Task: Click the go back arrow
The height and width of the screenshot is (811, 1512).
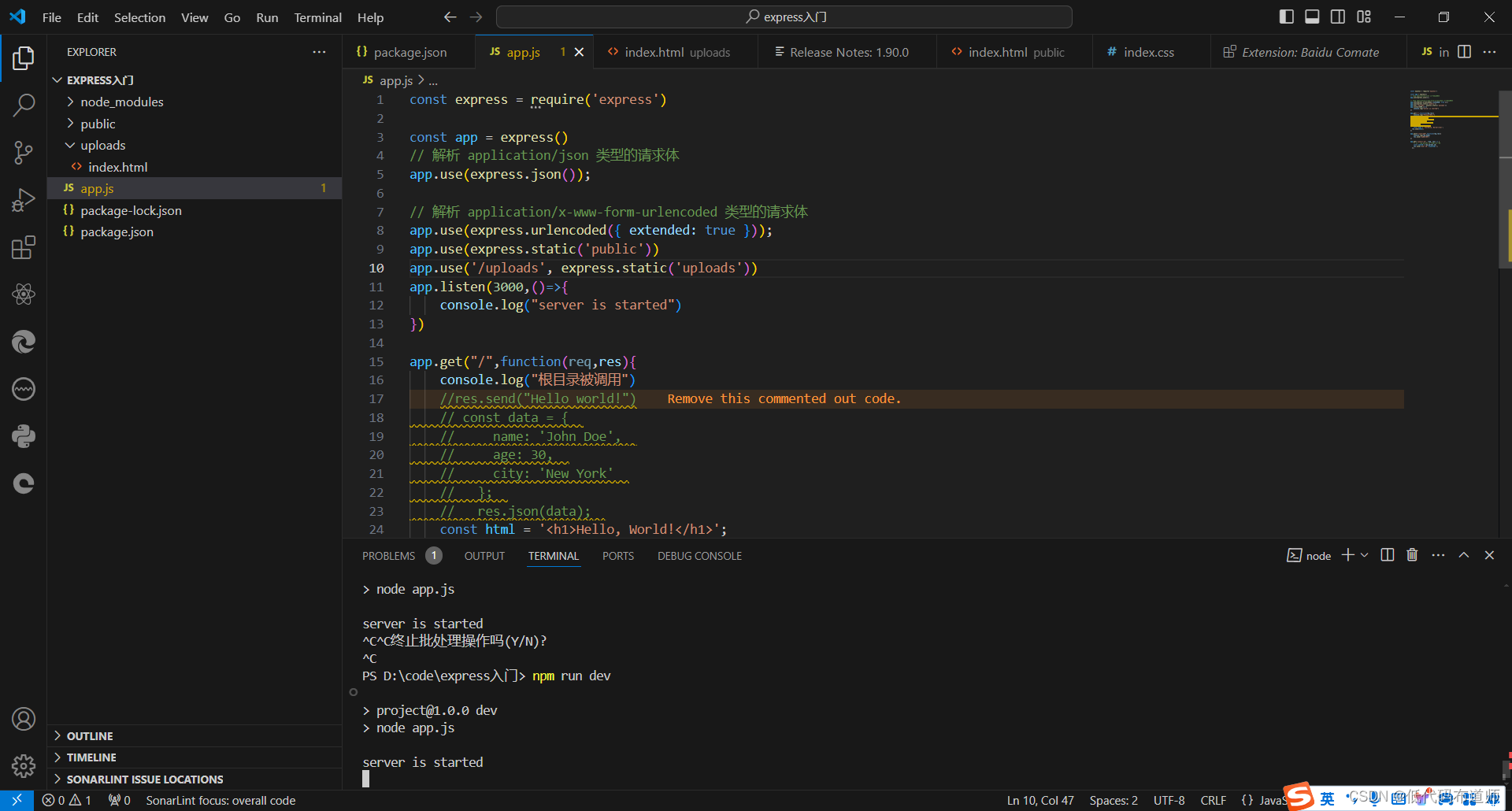Action: [450, 17]
